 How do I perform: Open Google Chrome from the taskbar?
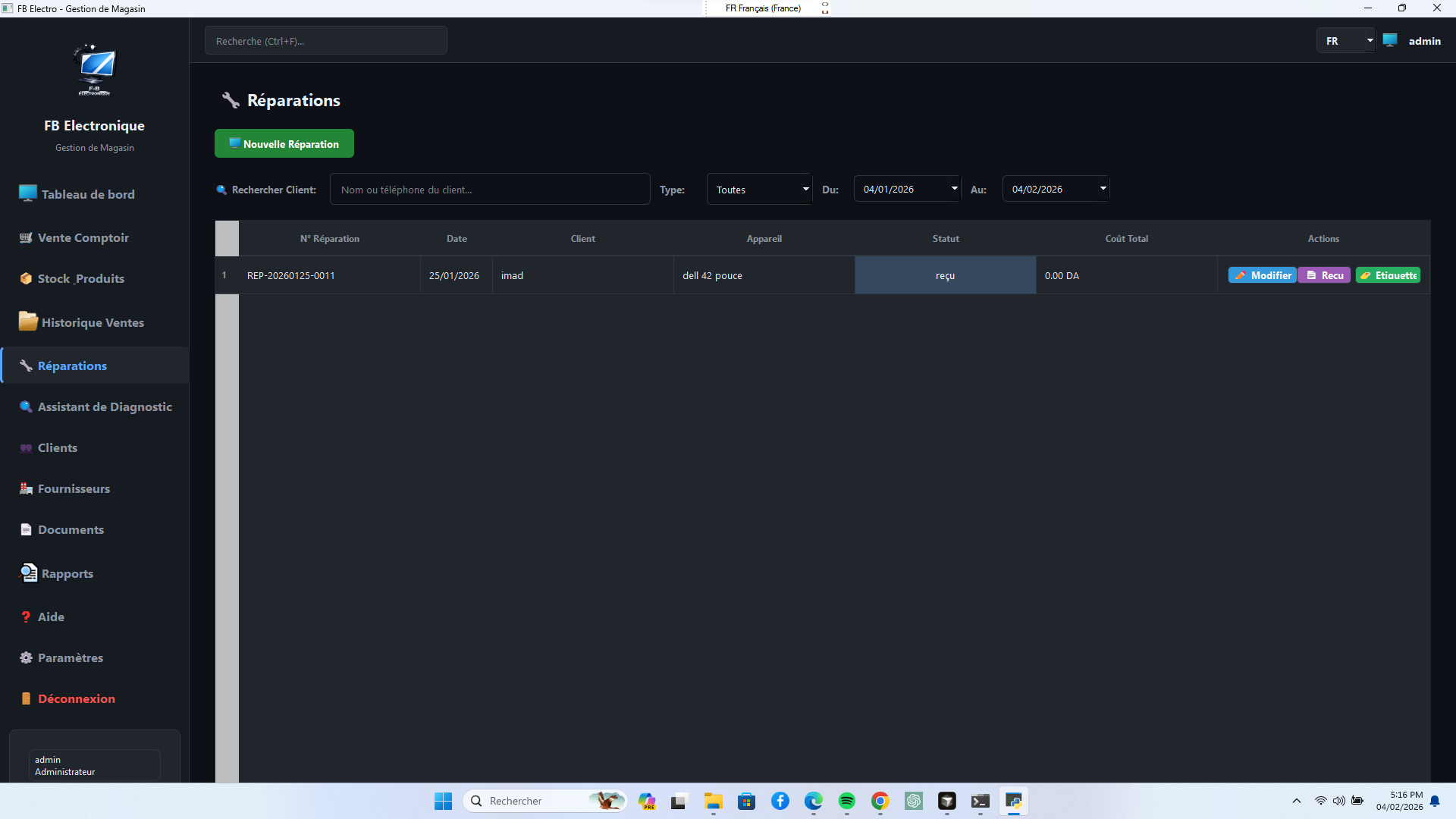click(880, 801)
